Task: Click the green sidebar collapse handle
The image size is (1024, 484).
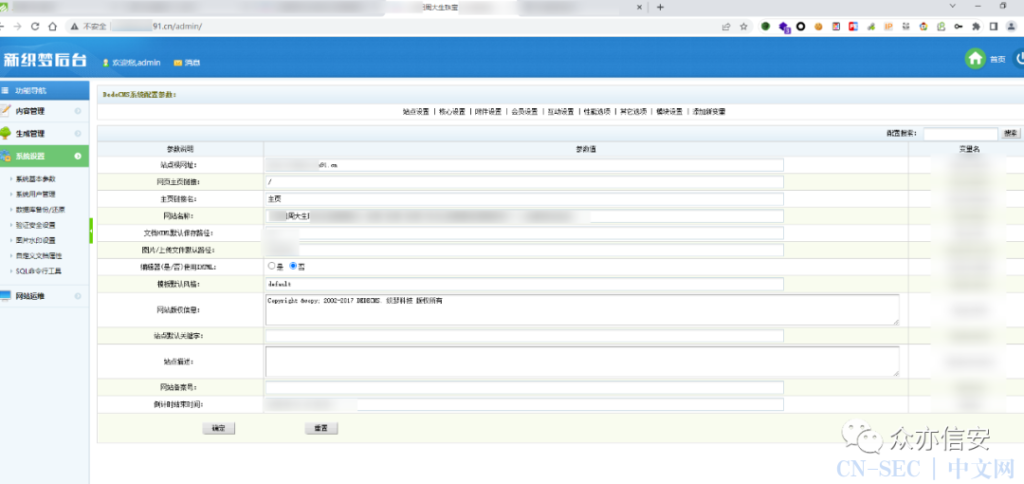Action: pyautogui.click(x=91, y=230)
